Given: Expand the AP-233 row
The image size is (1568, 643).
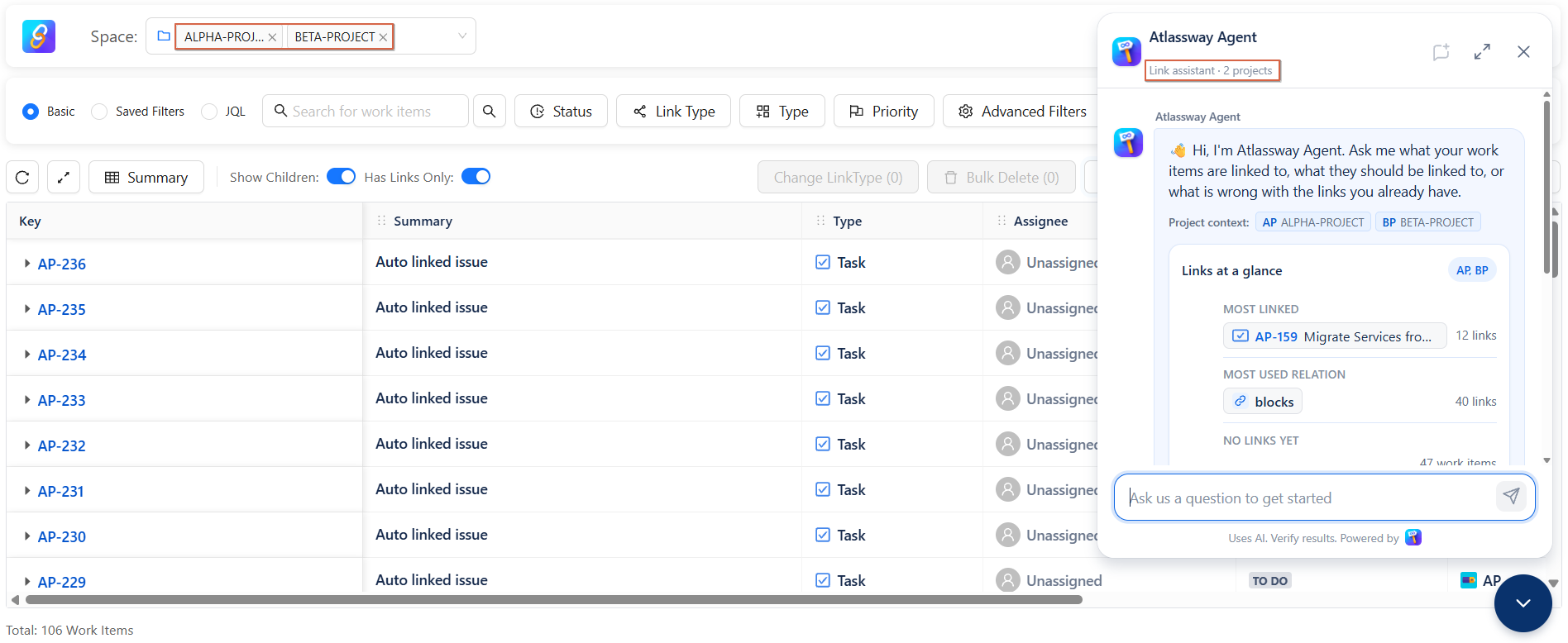Looking at the screenshot, I should [27, 400].
